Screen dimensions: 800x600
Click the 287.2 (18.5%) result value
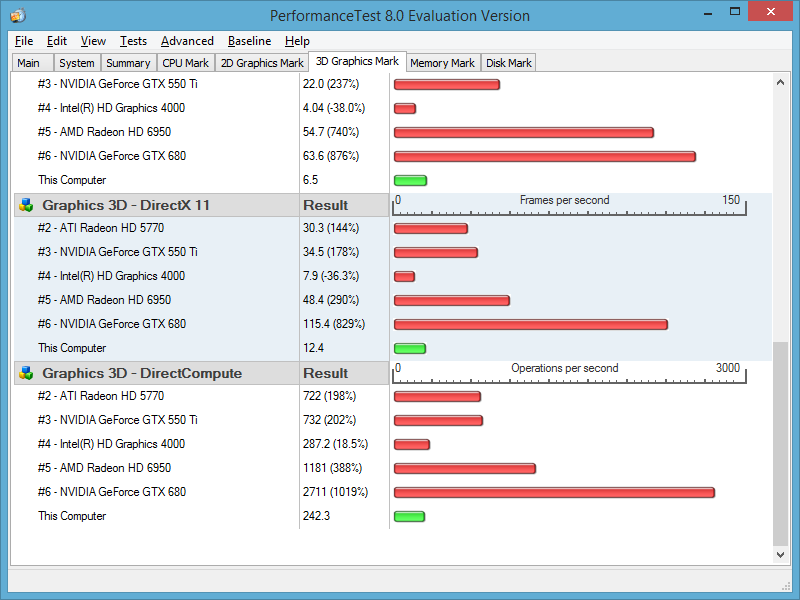click(x=335, y=444)
